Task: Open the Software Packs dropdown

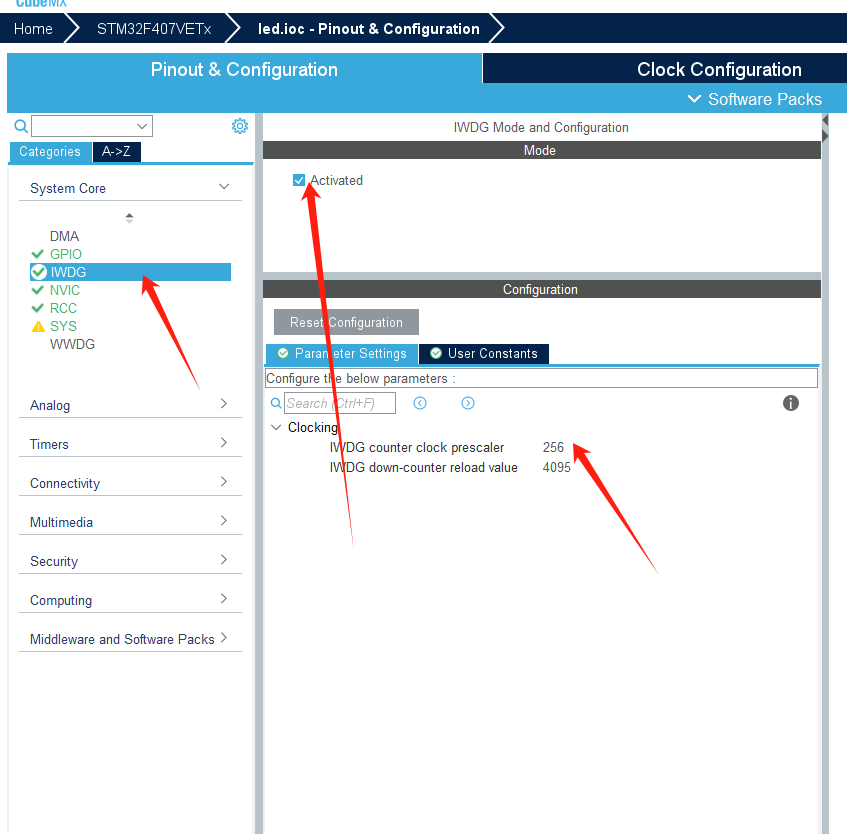Action: coord(755,99)
